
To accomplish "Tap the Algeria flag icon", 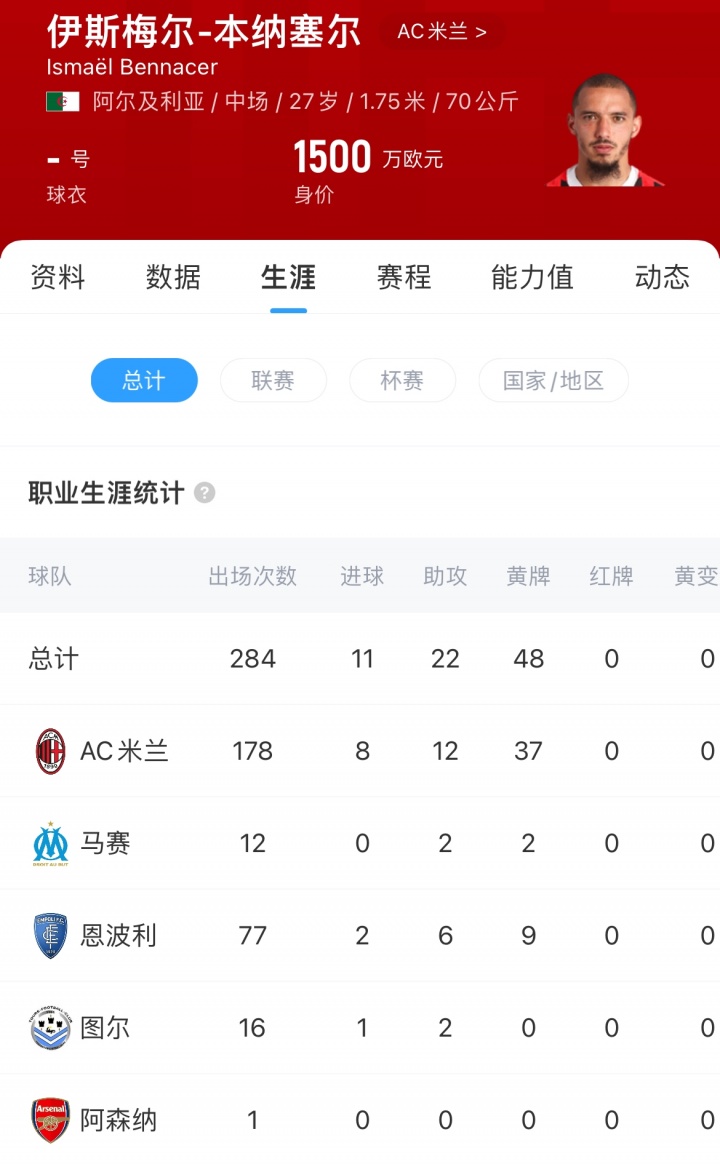I will (x=62, y=102).
